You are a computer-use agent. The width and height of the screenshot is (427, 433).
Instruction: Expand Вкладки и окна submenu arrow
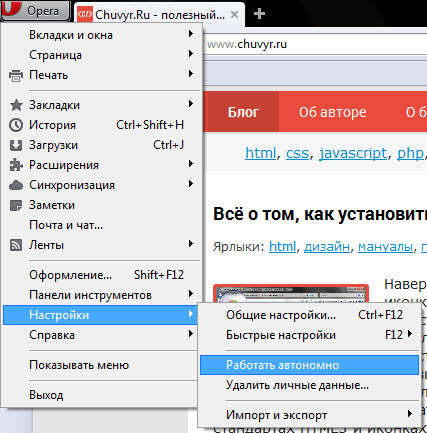191,34
